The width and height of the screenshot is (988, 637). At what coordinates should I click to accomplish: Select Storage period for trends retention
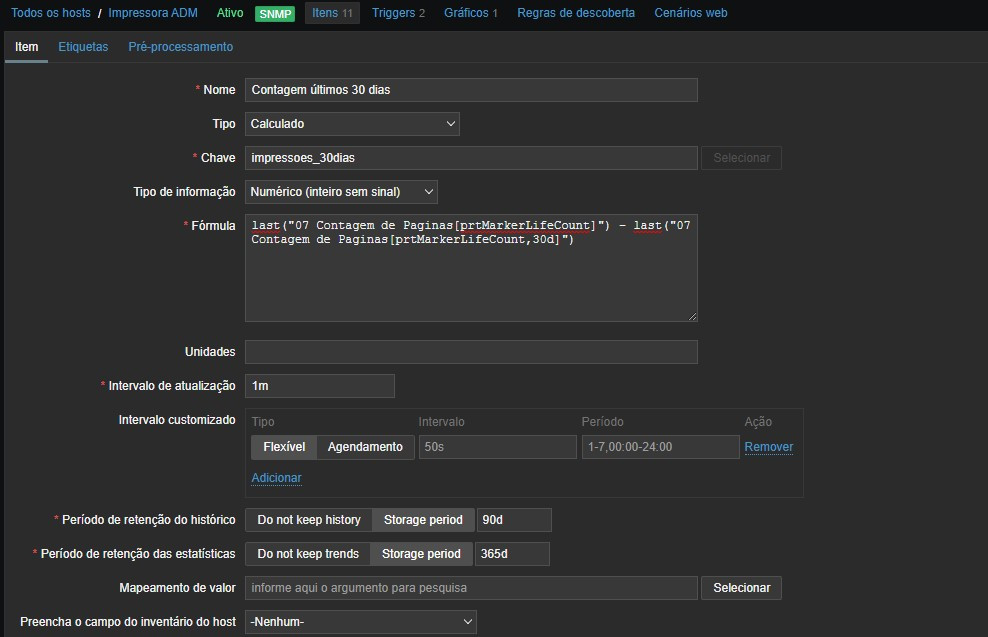(x=421, y=554)
